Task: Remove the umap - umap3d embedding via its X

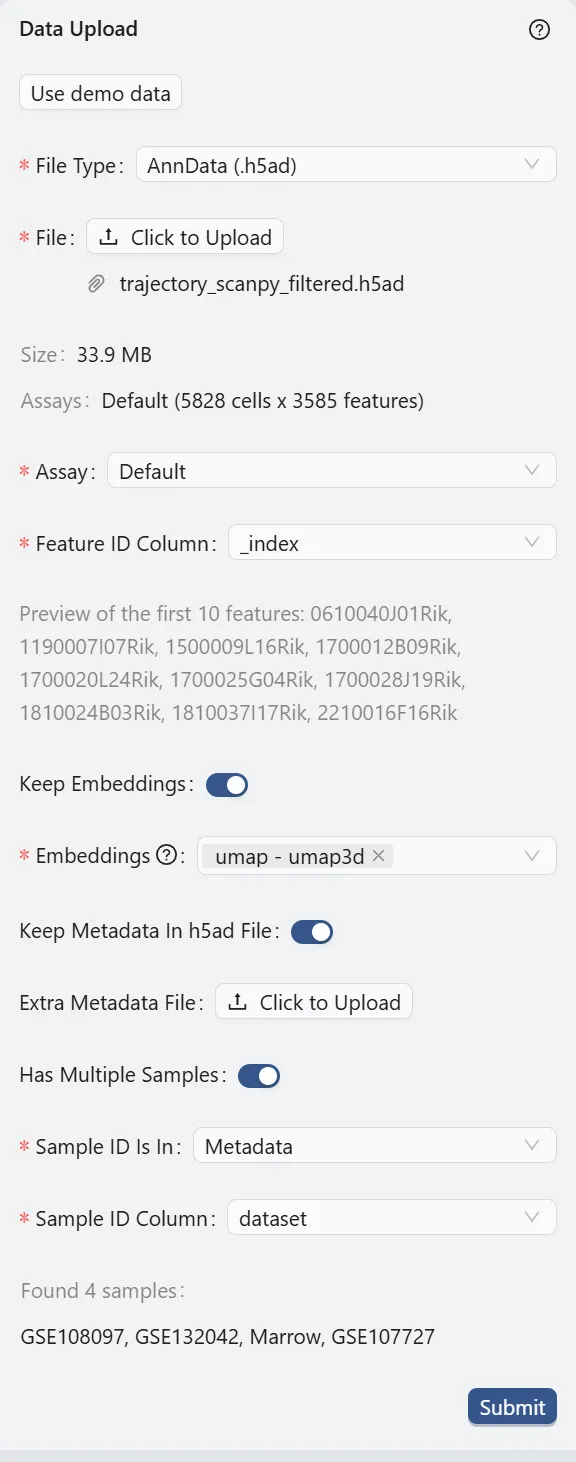Action: tap(378, 856)
